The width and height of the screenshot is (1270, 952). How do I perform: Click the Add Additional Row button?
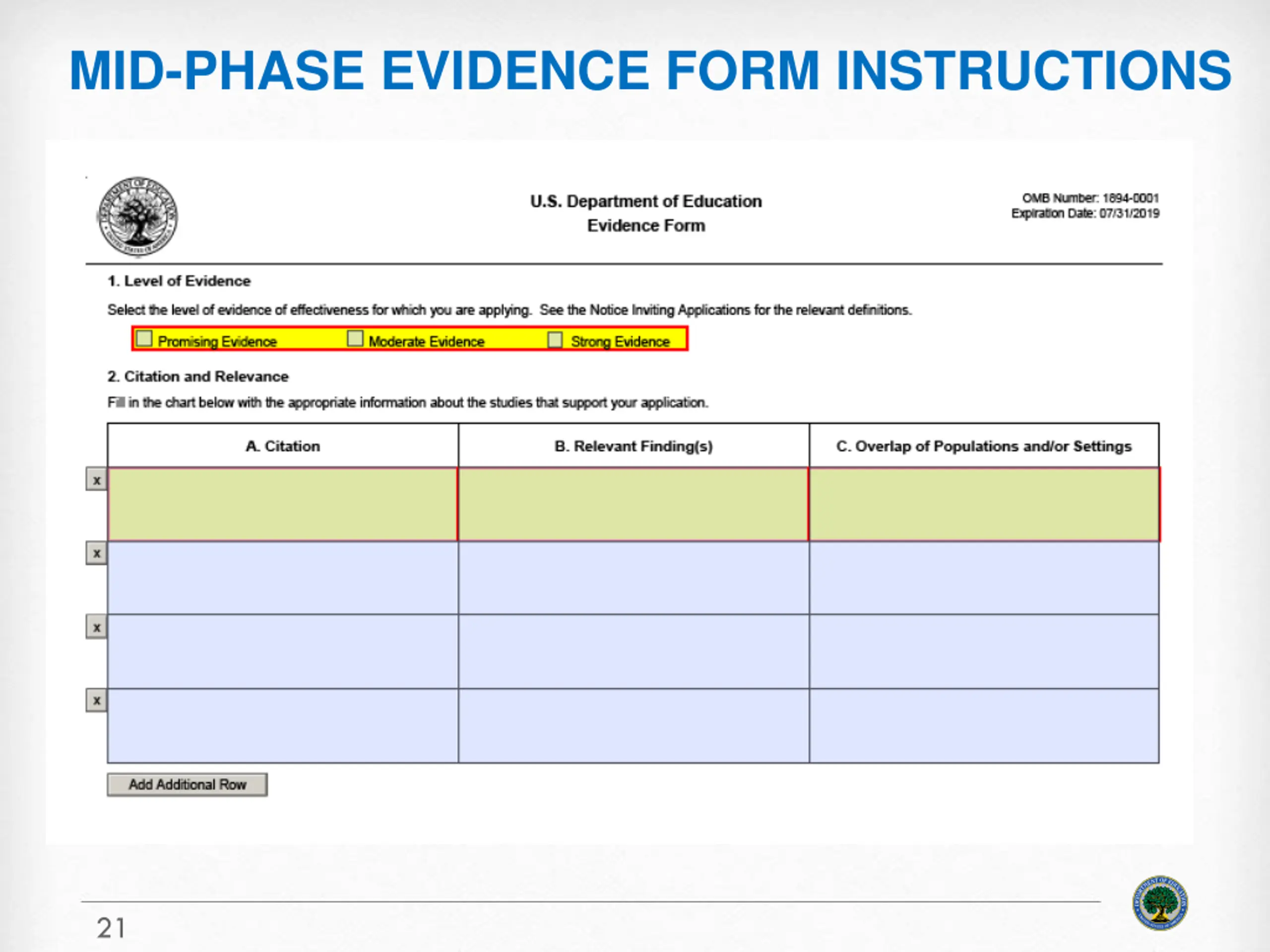[187, 784]
